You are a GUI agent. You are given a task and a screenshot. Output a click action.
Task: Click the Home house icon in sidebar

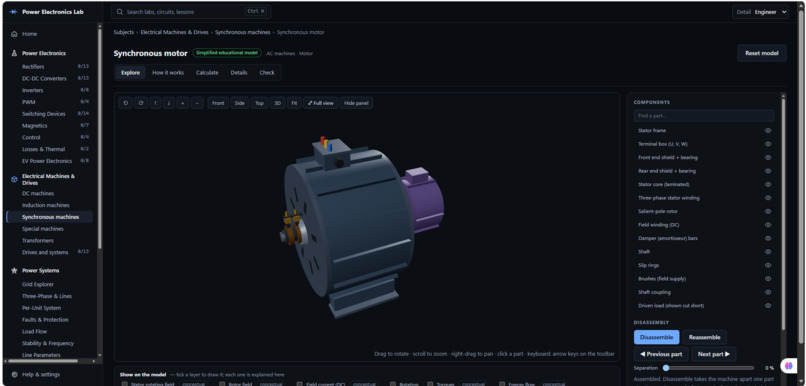(x=14, y=34)
